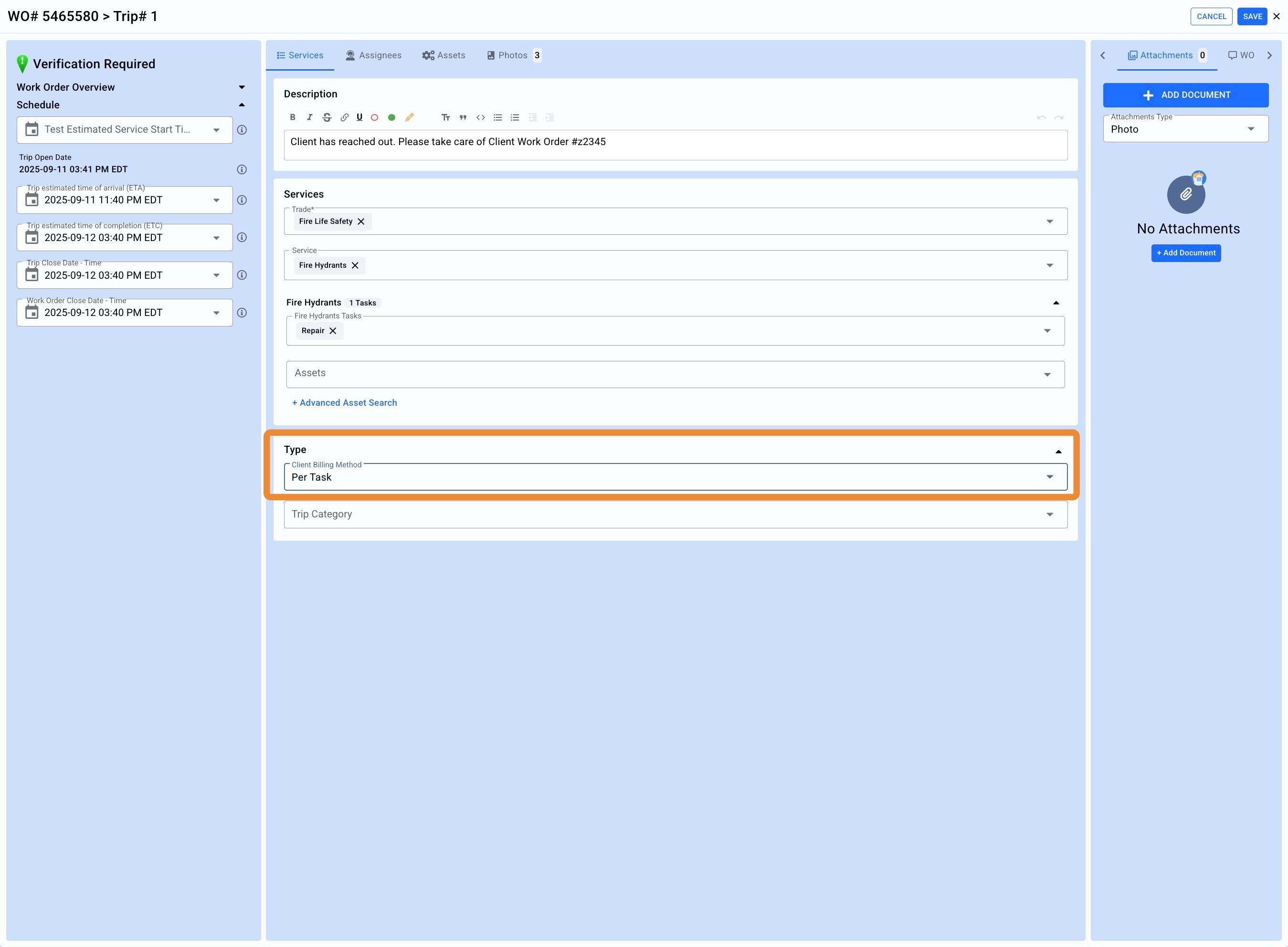
Task: Select the yellow highlighter tool
Action: (409, 117)
